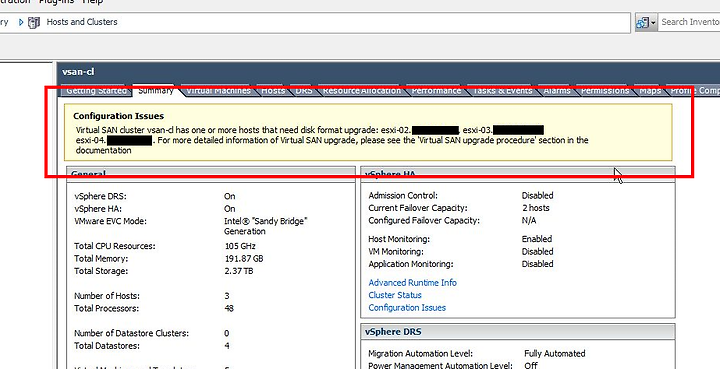
Task: Select the Summary tab
Action: [x=155, y=90]
